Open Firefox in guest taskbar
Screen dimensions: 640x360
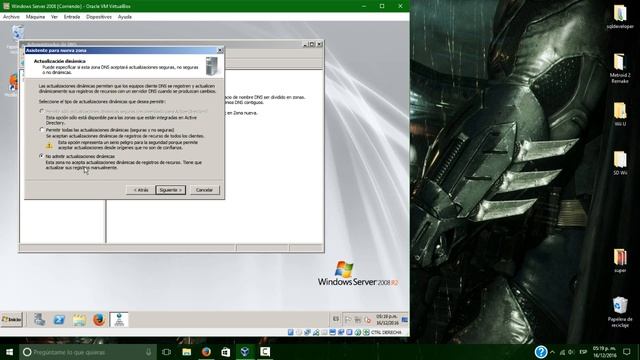pos(99,319)
